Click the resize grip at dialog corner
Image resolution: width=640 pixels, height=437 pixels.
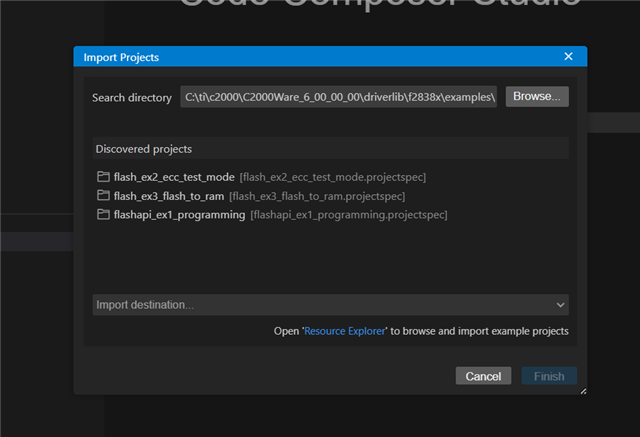click(x=582, y=390)
